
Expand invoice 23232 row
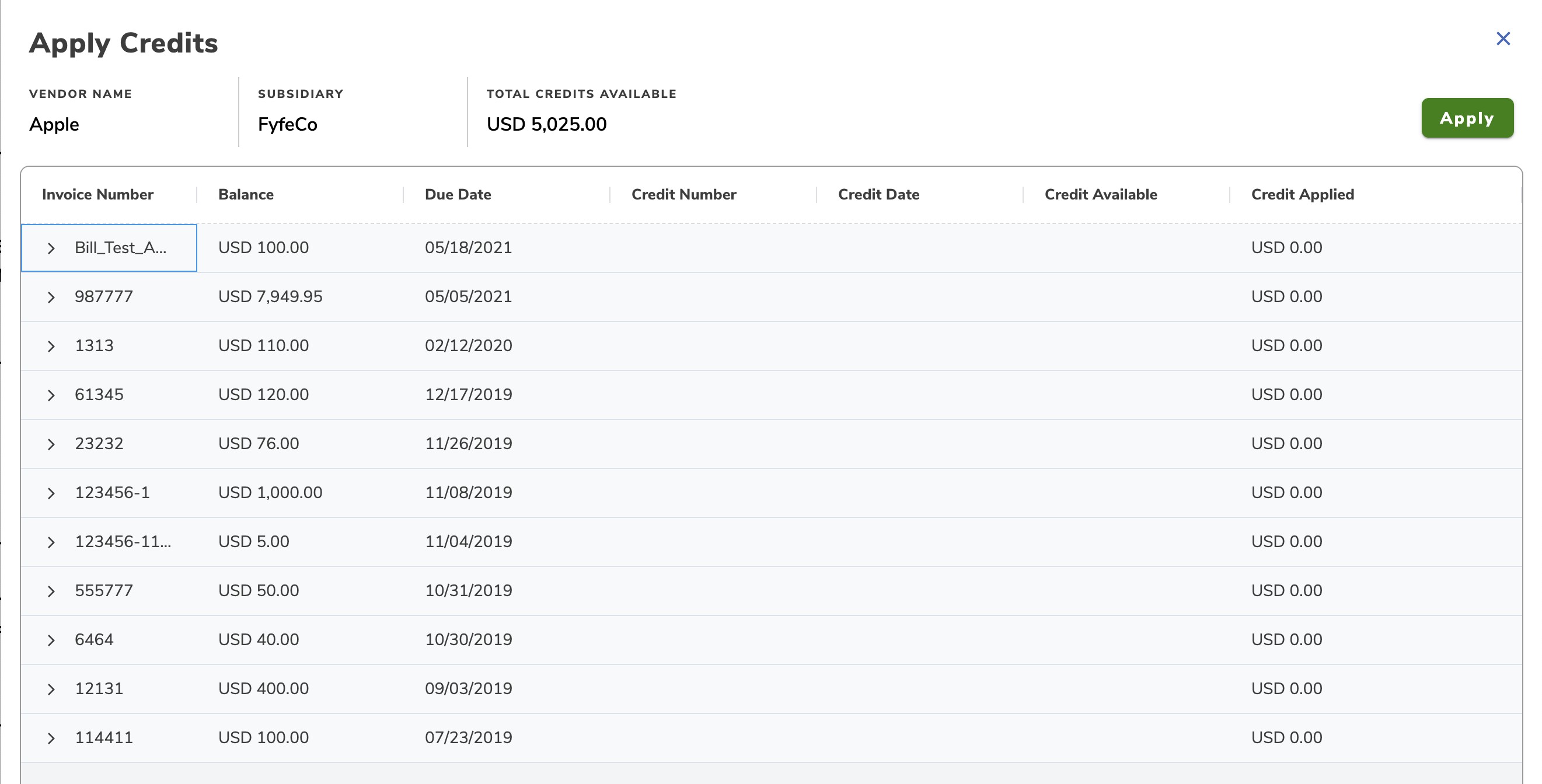tap(51, 444)
